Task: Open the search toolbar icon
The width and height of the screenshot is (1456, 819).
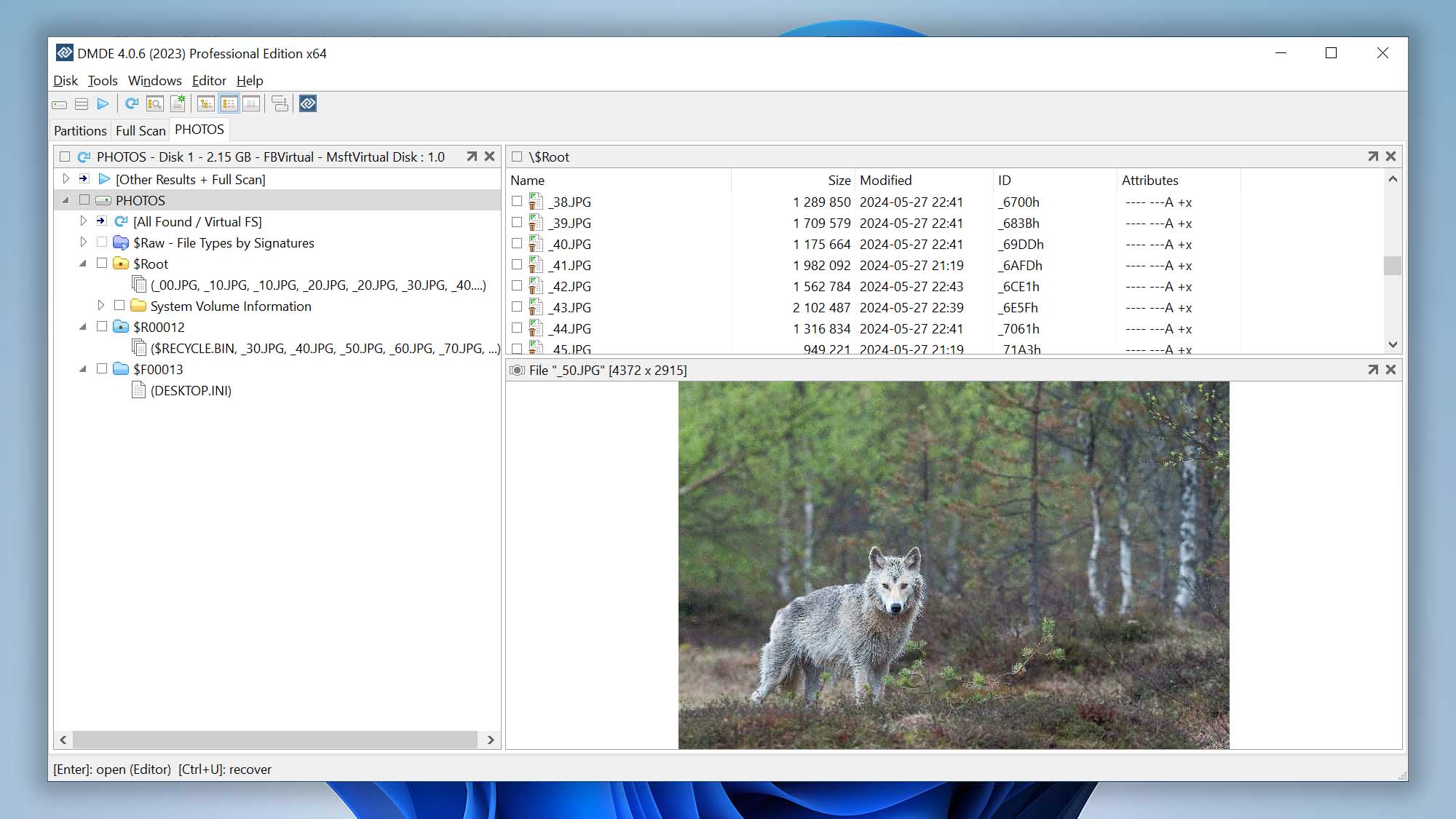Action: coord(154,103)
